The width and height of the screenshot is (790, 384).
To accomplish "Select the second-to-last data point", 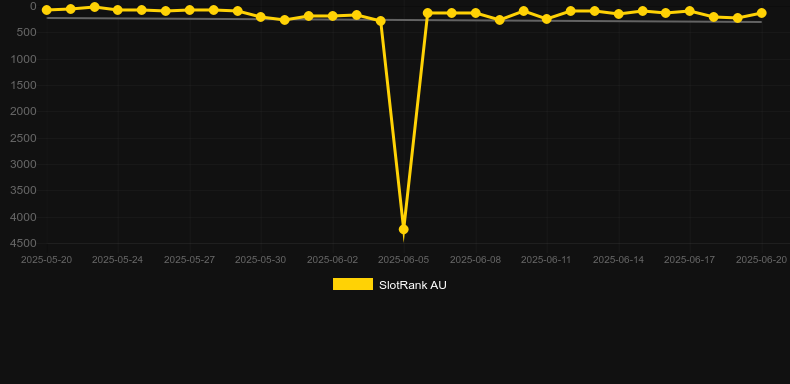I will 738,18.
